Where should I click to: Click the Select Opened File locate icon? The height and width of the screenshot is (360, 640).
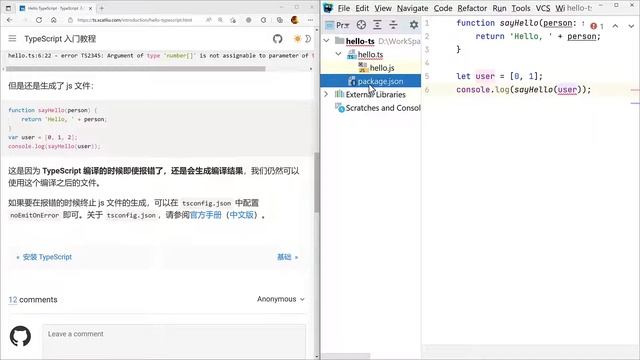click(x=361, y=25)
